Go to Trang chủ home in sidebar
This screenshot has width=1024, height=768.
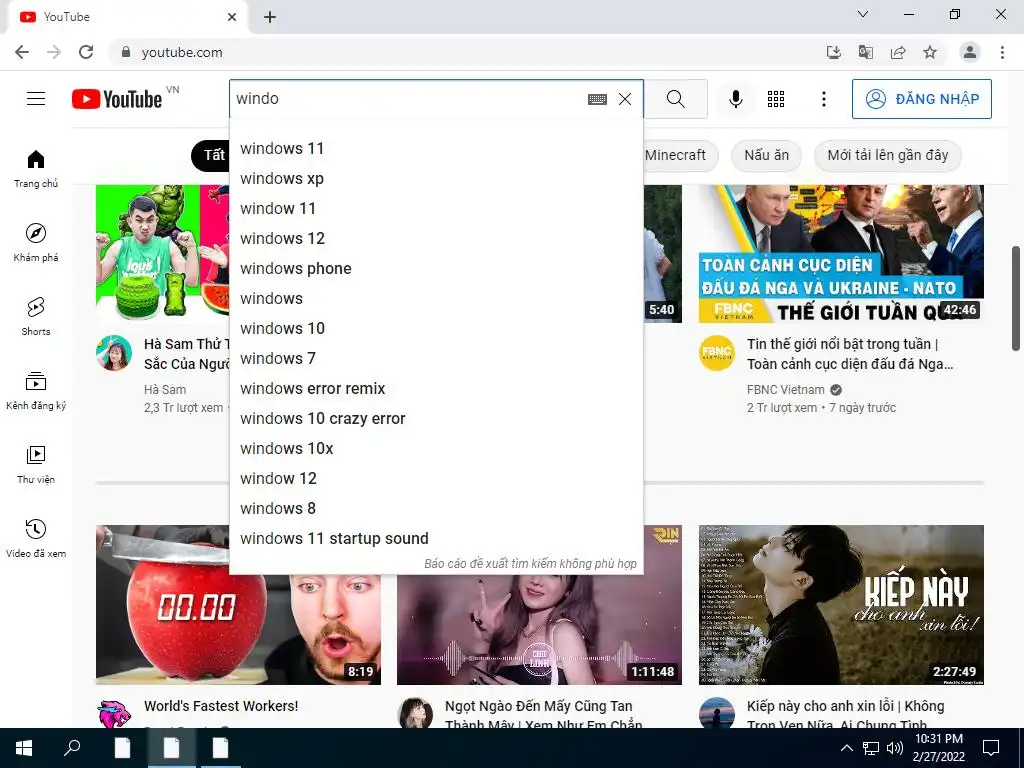click(36, 169)
